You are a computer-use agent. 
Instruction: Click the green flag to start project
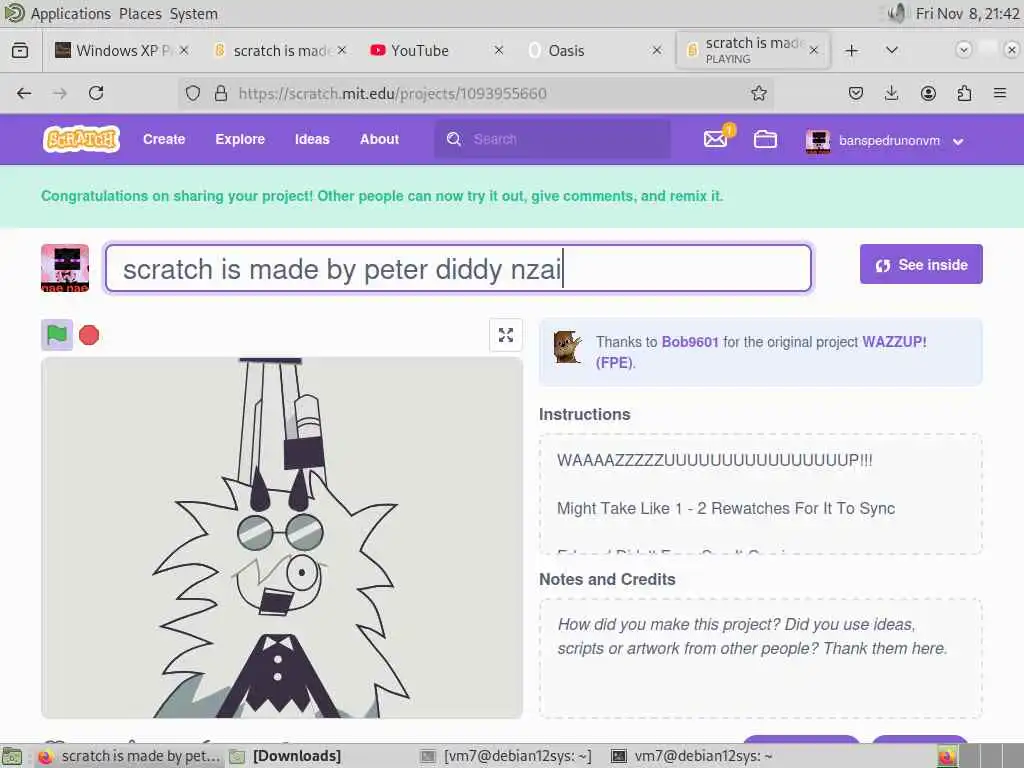click(x=57, y=335)
